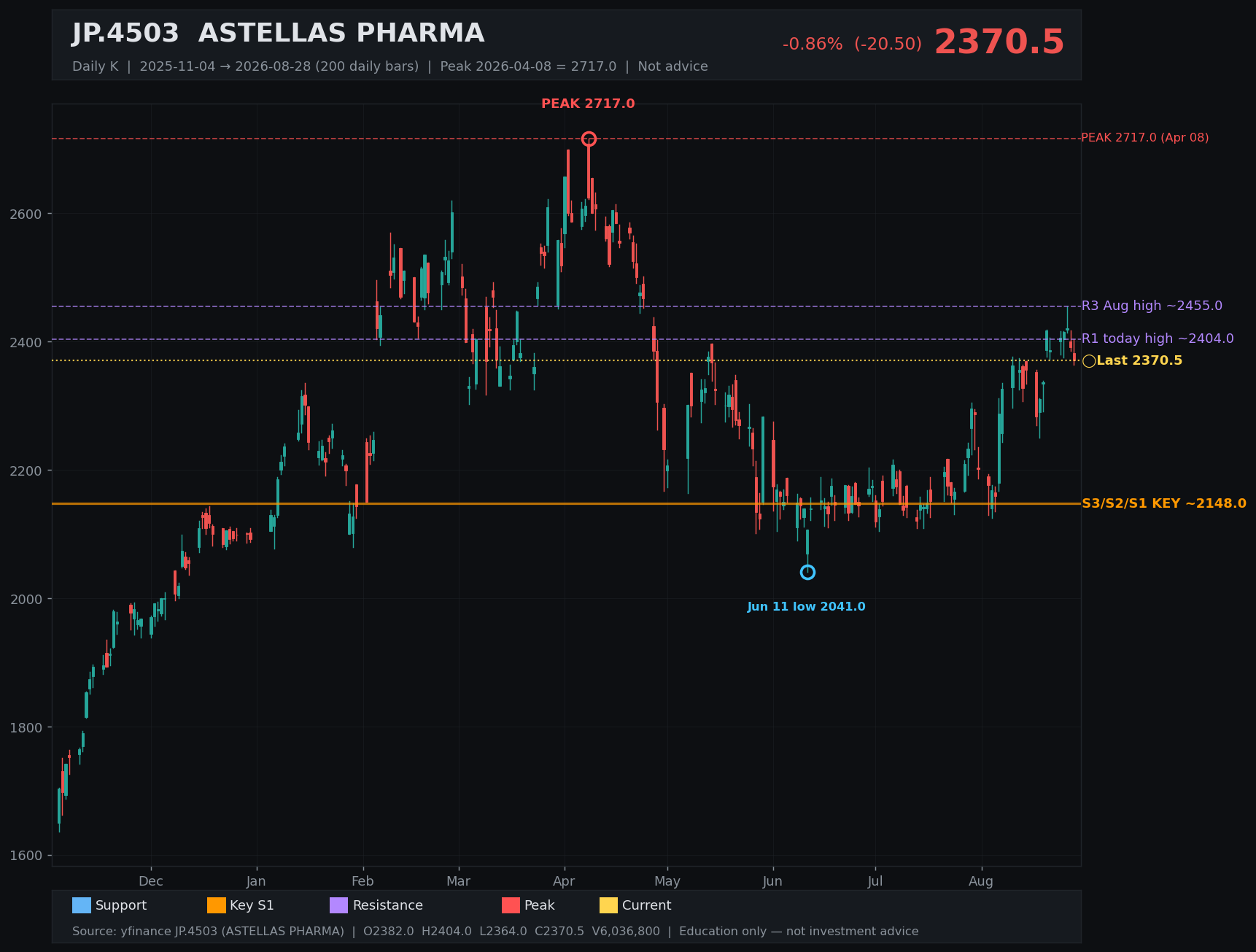Click the 'JP.4503 ASTELLAS PHARMA' title

278,34
